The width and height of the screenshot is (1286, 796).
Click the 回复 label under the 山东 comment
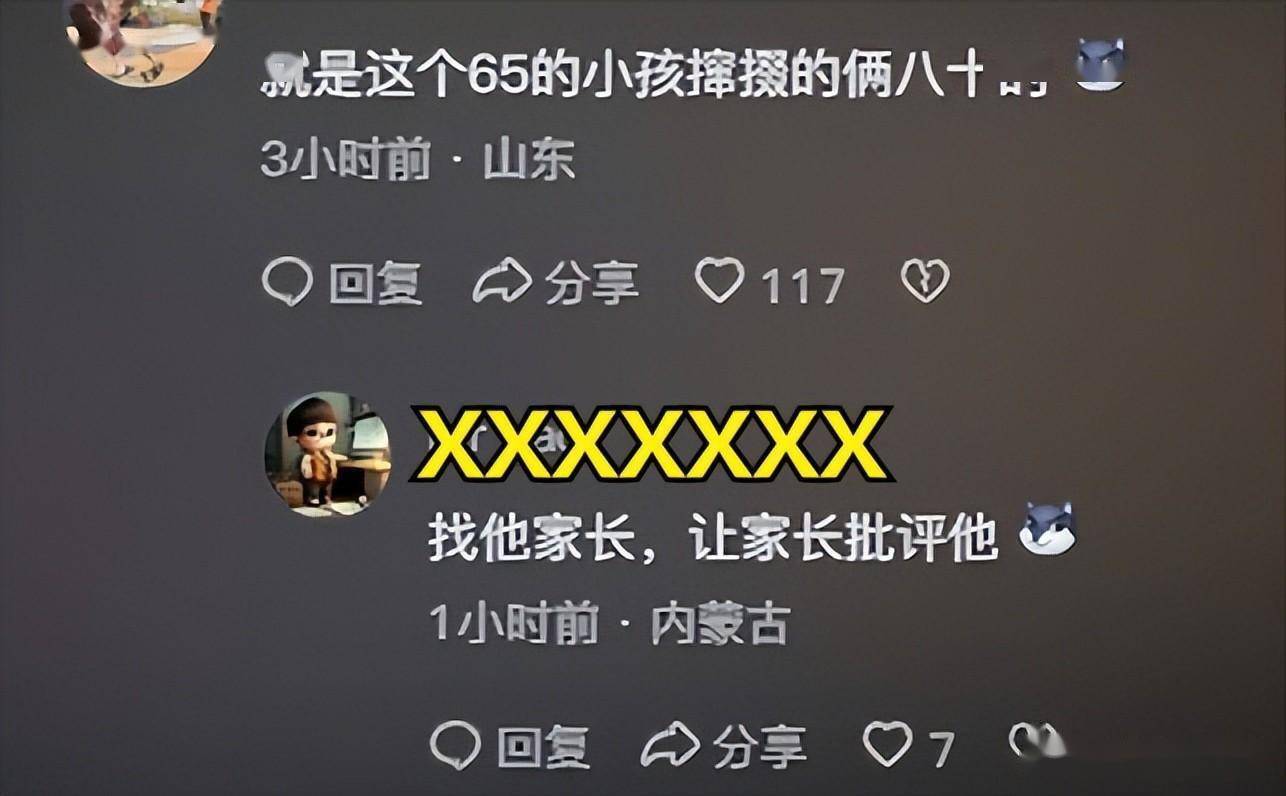(x=375, y=283)
